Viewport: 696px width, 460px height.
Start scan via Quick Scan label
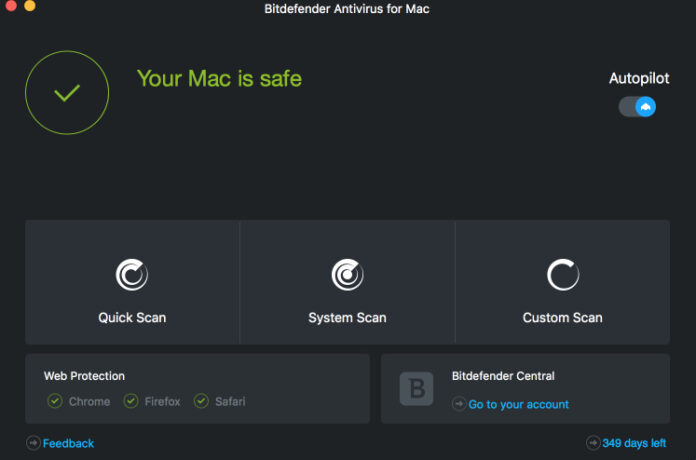point(132,318)
